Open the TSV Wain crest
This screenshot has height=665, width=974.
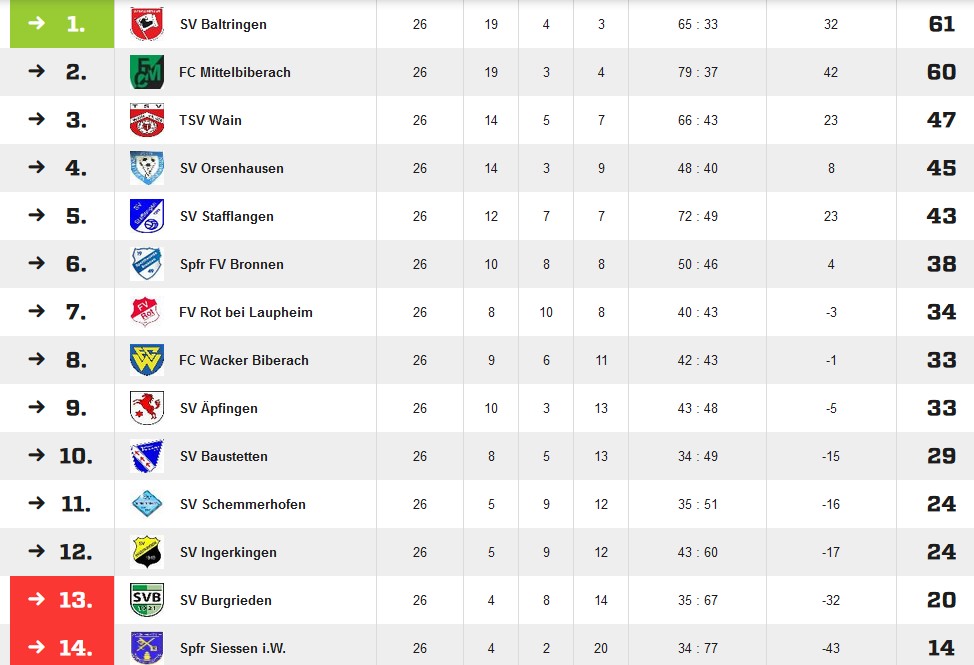coord(147,120)
